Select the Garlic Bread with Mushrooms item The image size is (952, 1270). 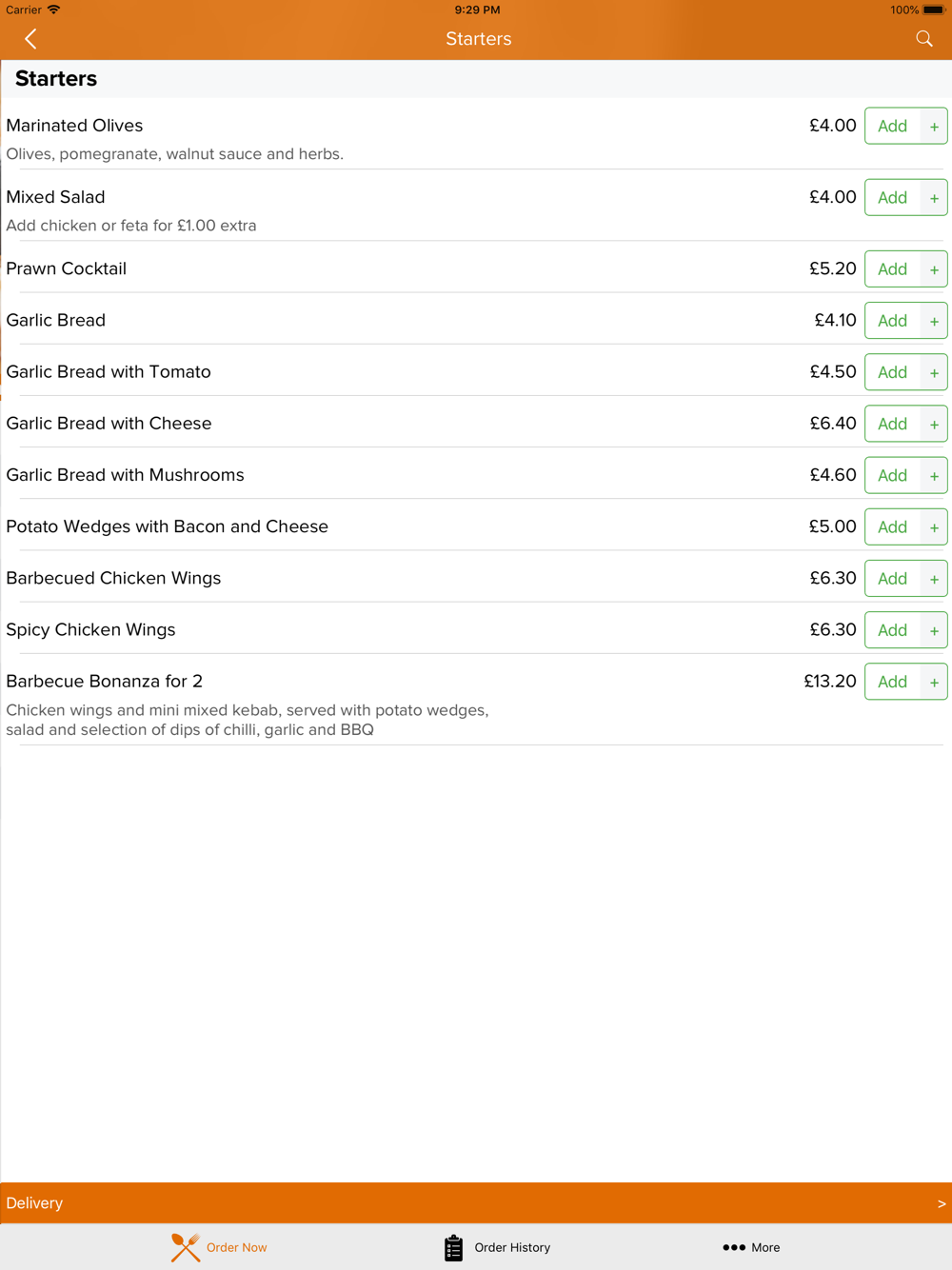pyautogui.click(x=125, y=475)
